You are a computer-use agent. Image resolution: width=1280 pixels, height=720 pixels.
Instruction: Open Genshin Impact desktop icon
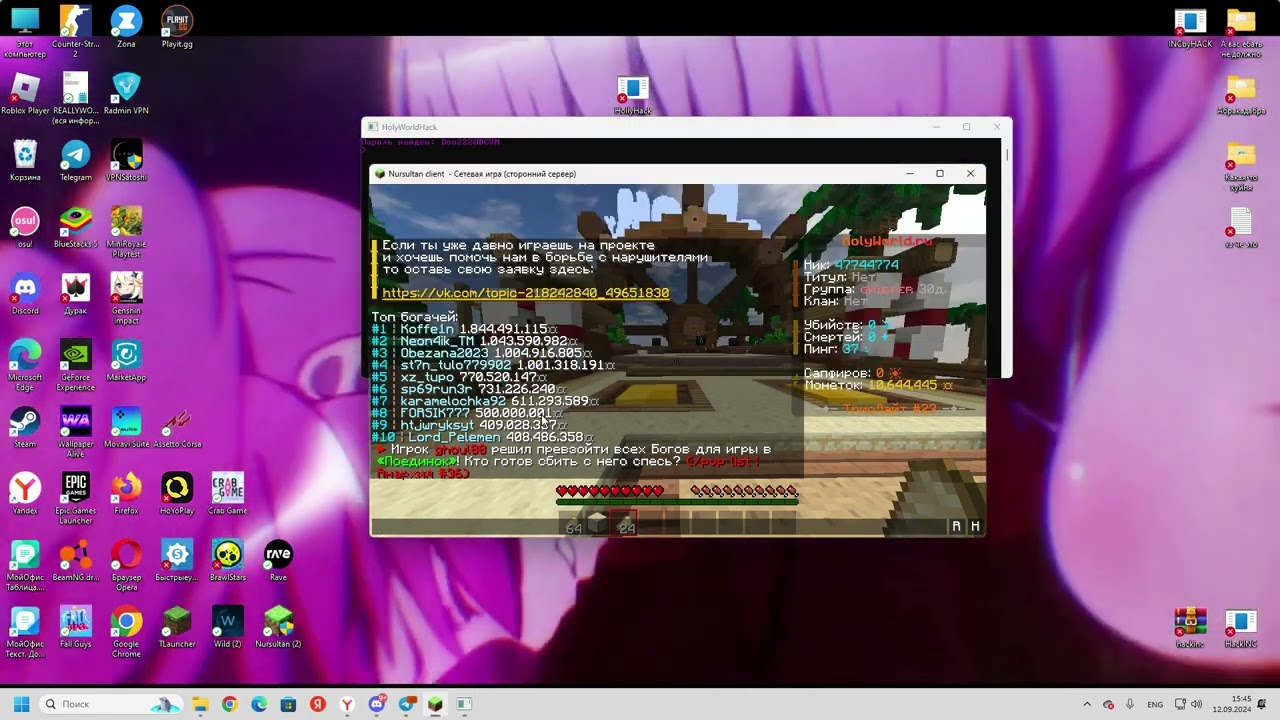tap(126, 298)
